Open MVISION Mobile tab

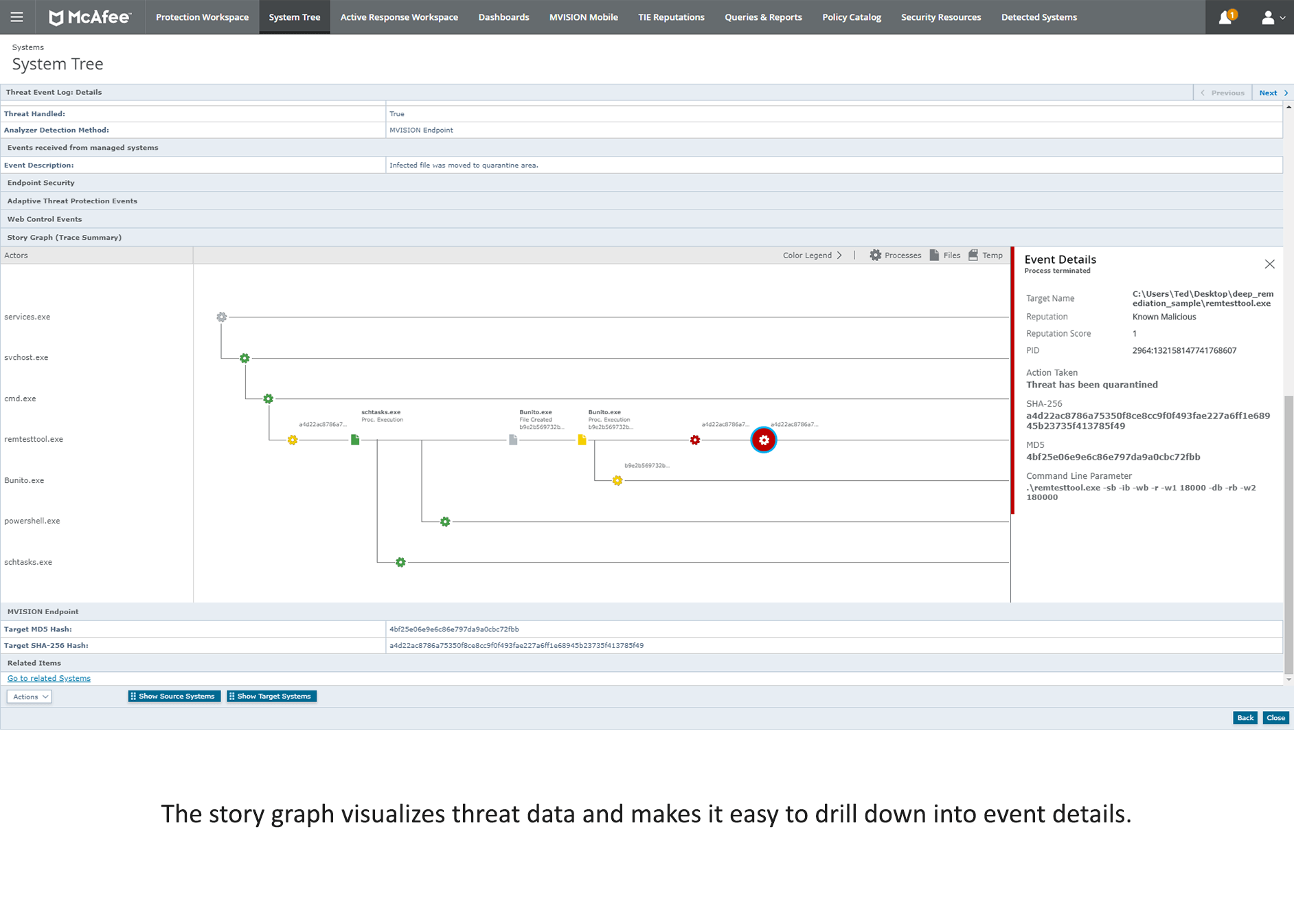tap(583, 17)
